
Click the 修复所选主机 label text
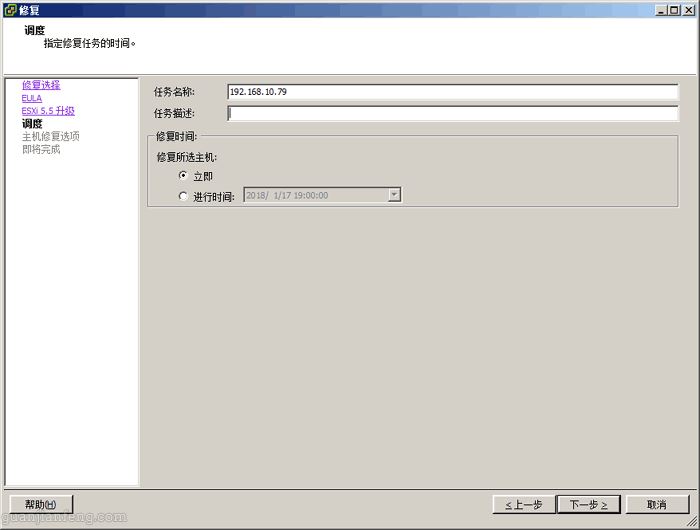pos(187,157)
